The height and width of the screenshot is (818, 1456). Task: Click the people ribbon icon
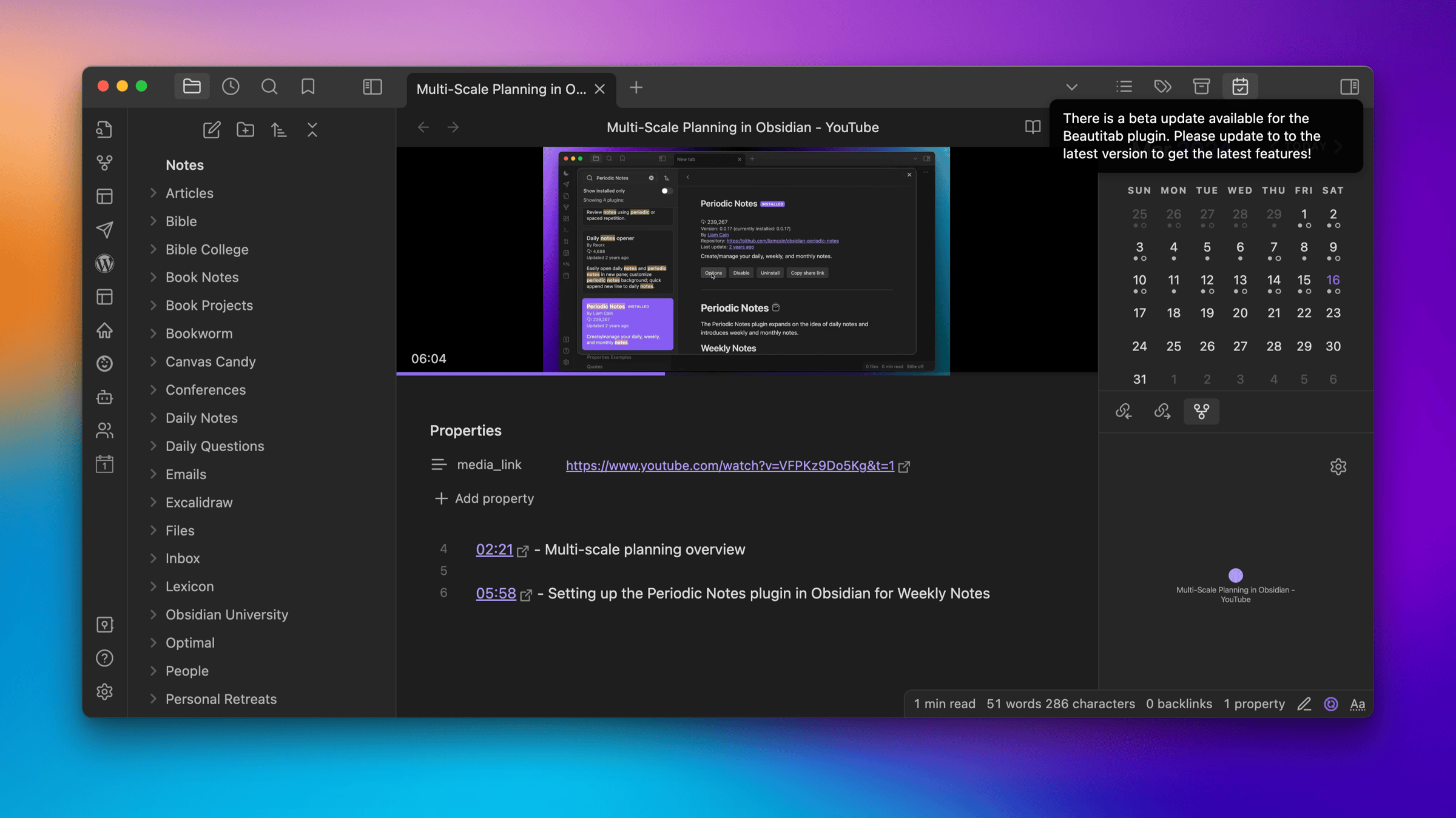tap(104, 431)
